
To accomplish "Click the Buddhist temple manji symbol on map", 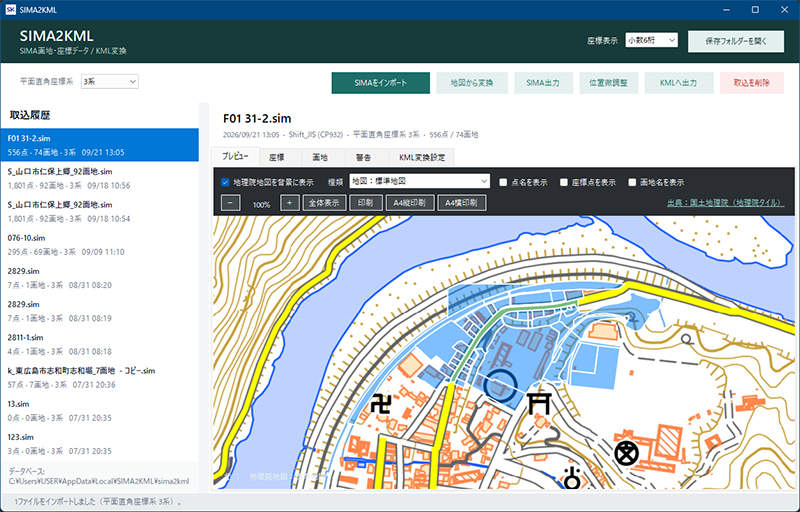I will [x=381, y=404].
